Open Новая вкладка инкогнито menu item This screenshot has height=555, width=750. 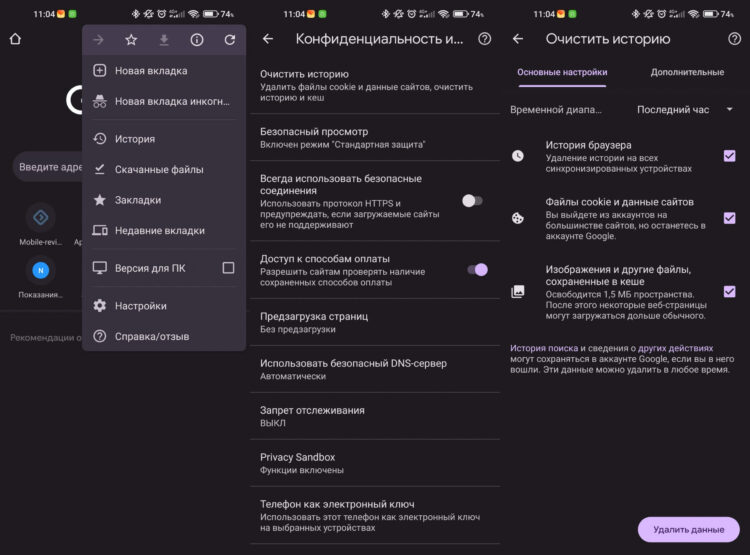164,101
